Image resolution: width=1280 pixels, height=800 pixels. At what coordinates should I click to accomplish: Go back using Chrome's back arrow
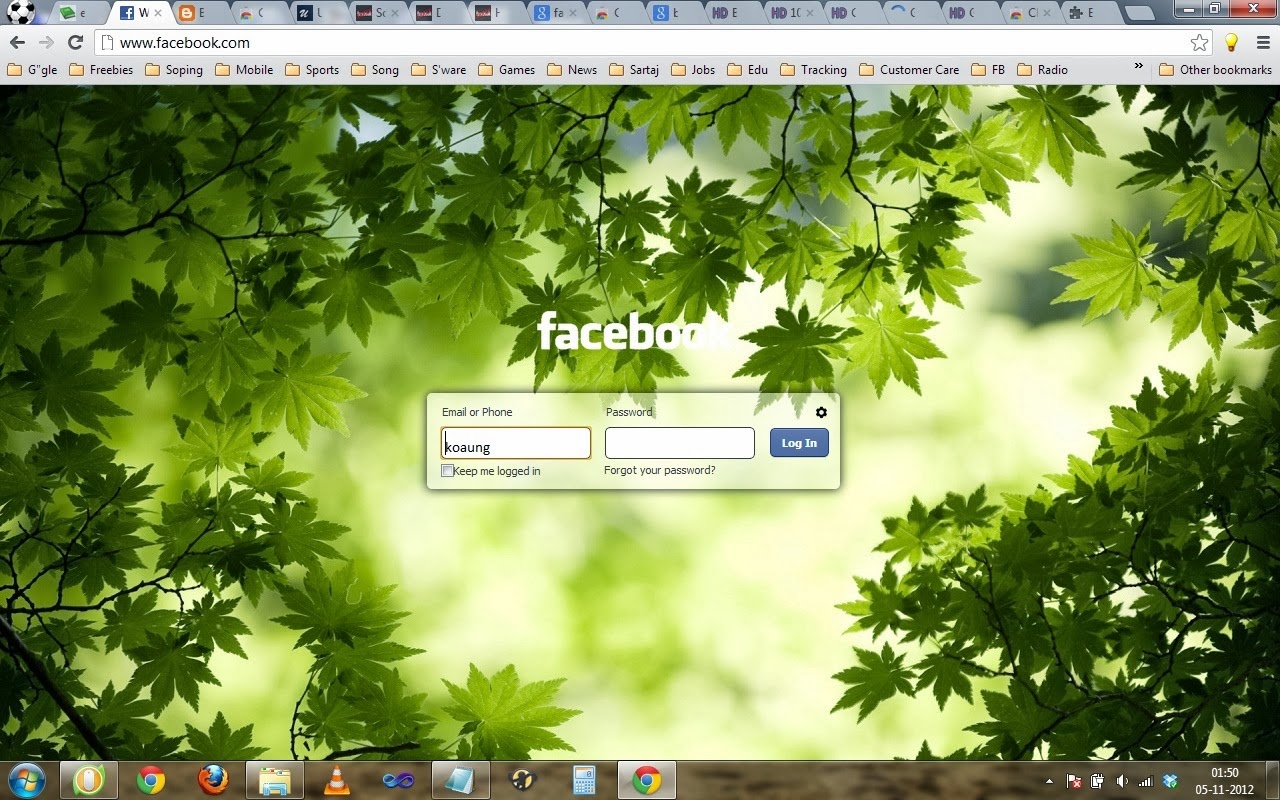coord(17,42)
